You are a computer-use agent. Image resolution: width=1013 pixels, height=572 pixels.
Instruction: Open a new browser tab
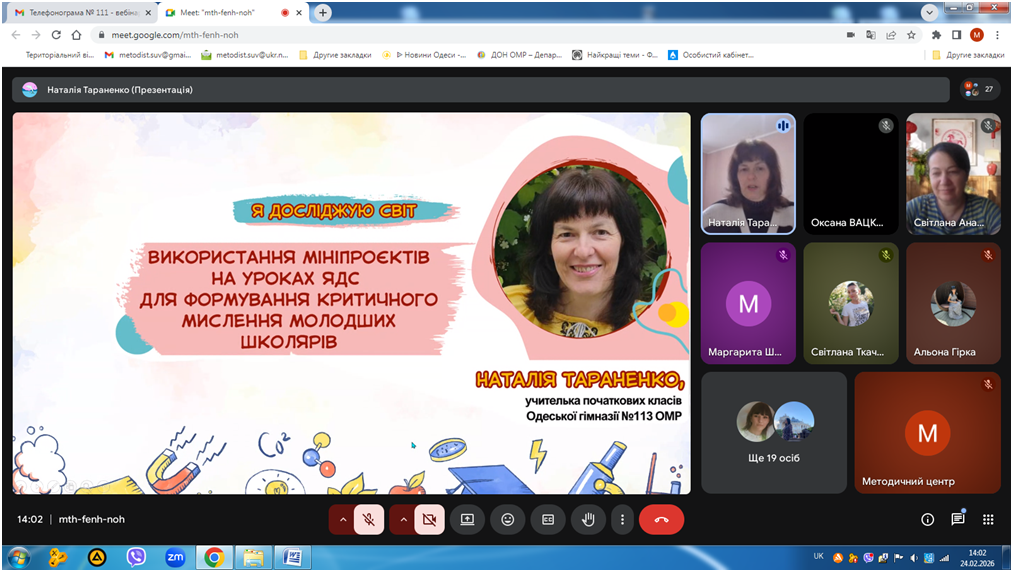324,13
